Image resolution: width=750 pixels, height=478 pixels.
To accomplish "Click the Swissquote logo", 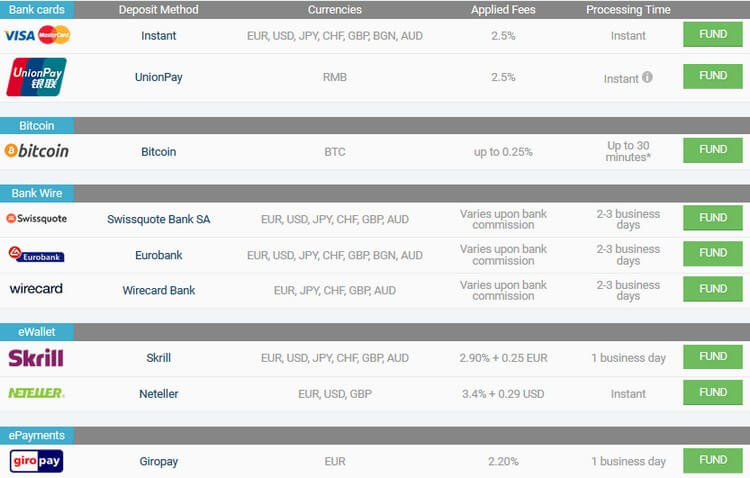I will click(36, 219).
